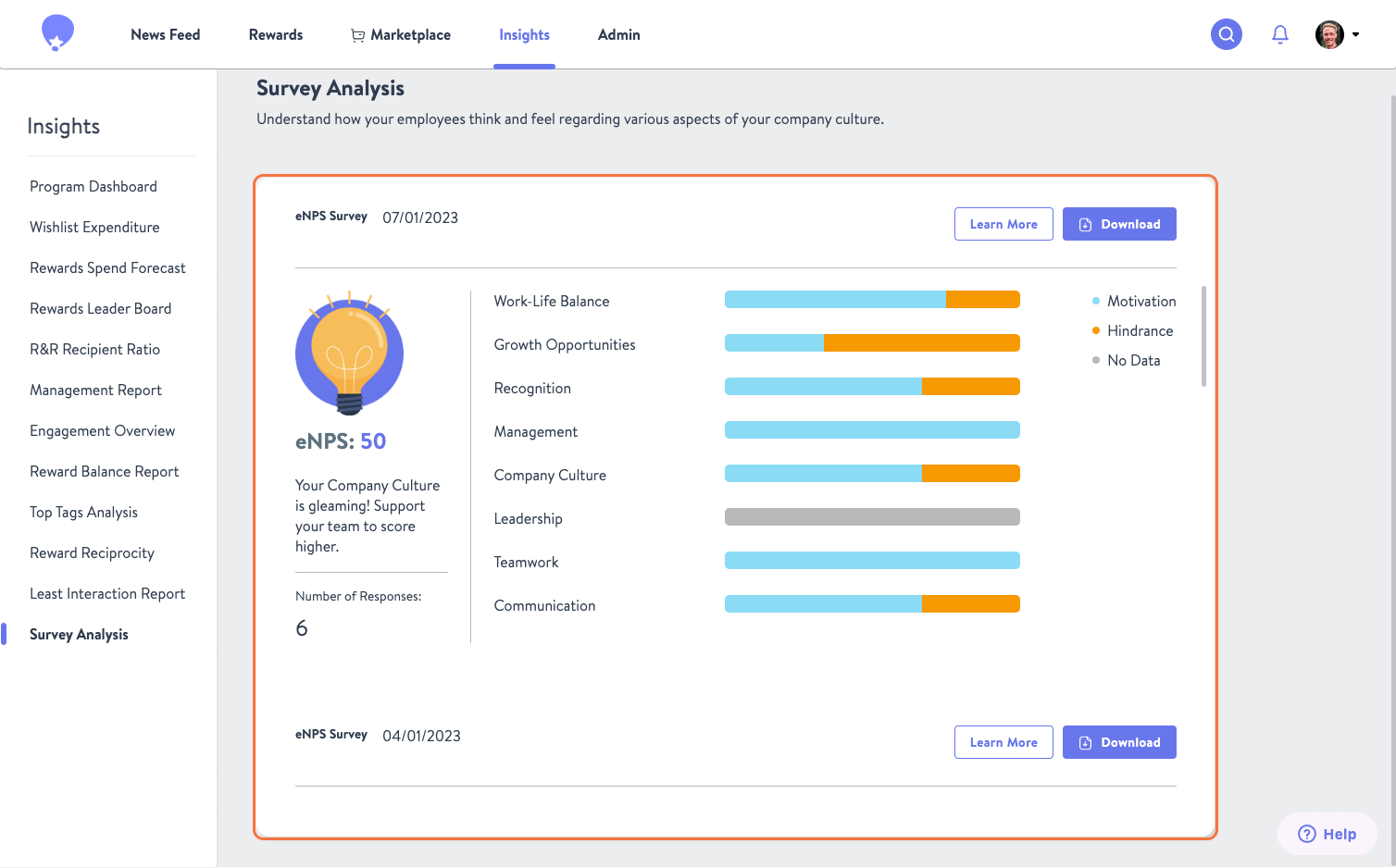Open the Engagement Overview report
The height and width of the screenshot is (868, 1396).
point(103,430)
